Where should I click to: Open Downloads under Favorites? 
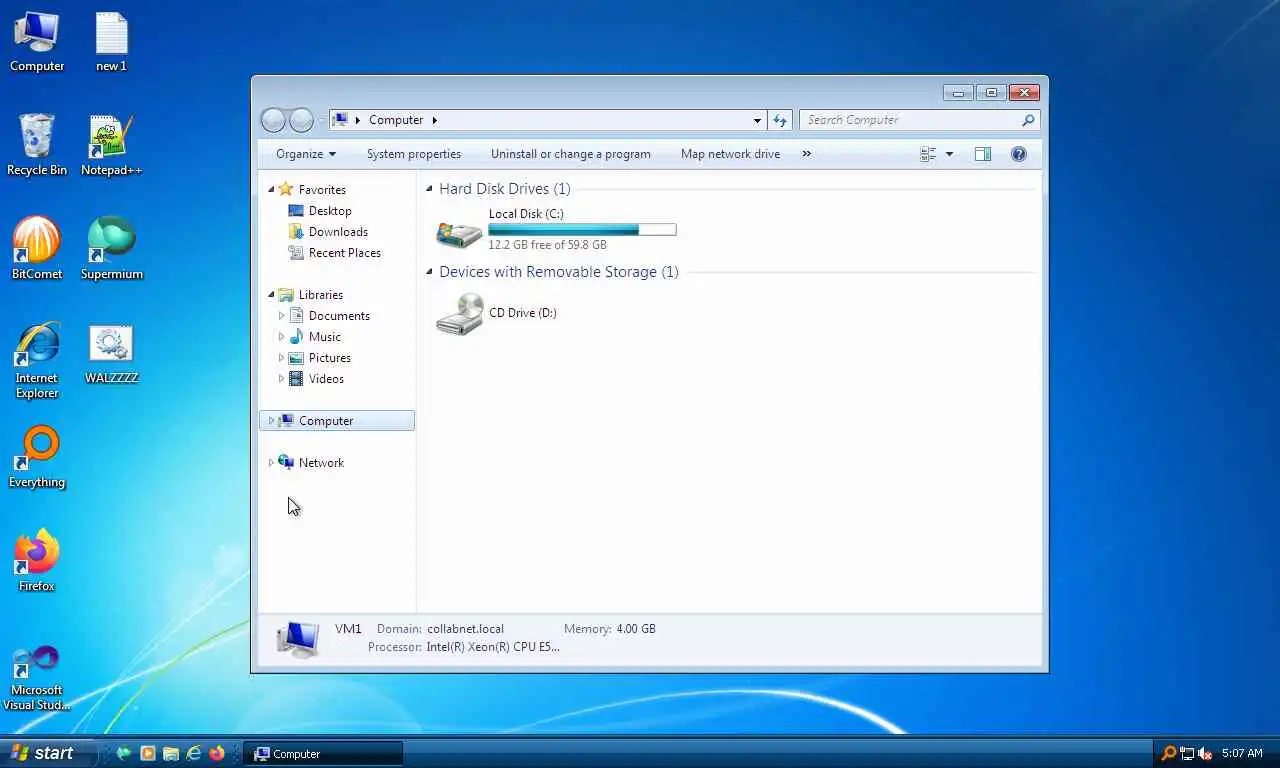tap(338, 232)
